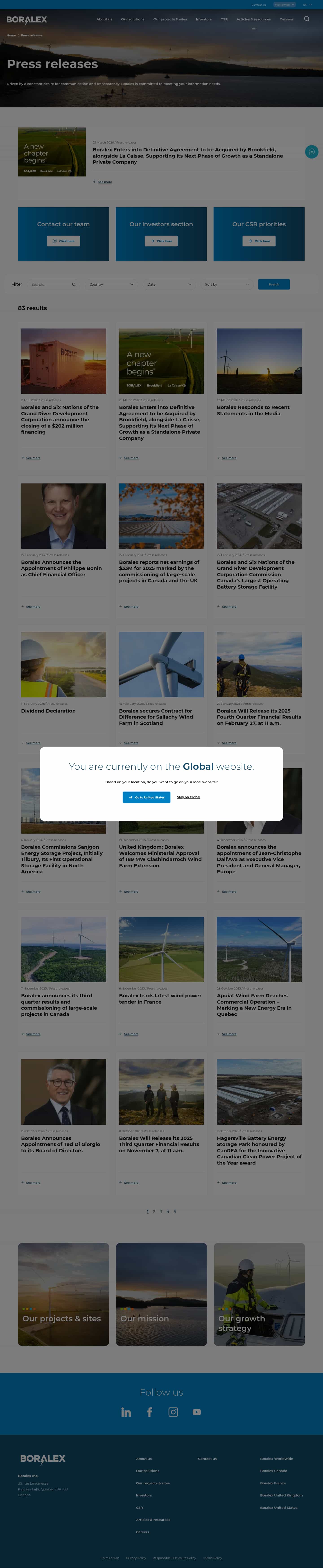The height and width of the screenshot is (1568, 323).
Task: Click the Contact us link in the top bar
Action: [x=259, y=5]
